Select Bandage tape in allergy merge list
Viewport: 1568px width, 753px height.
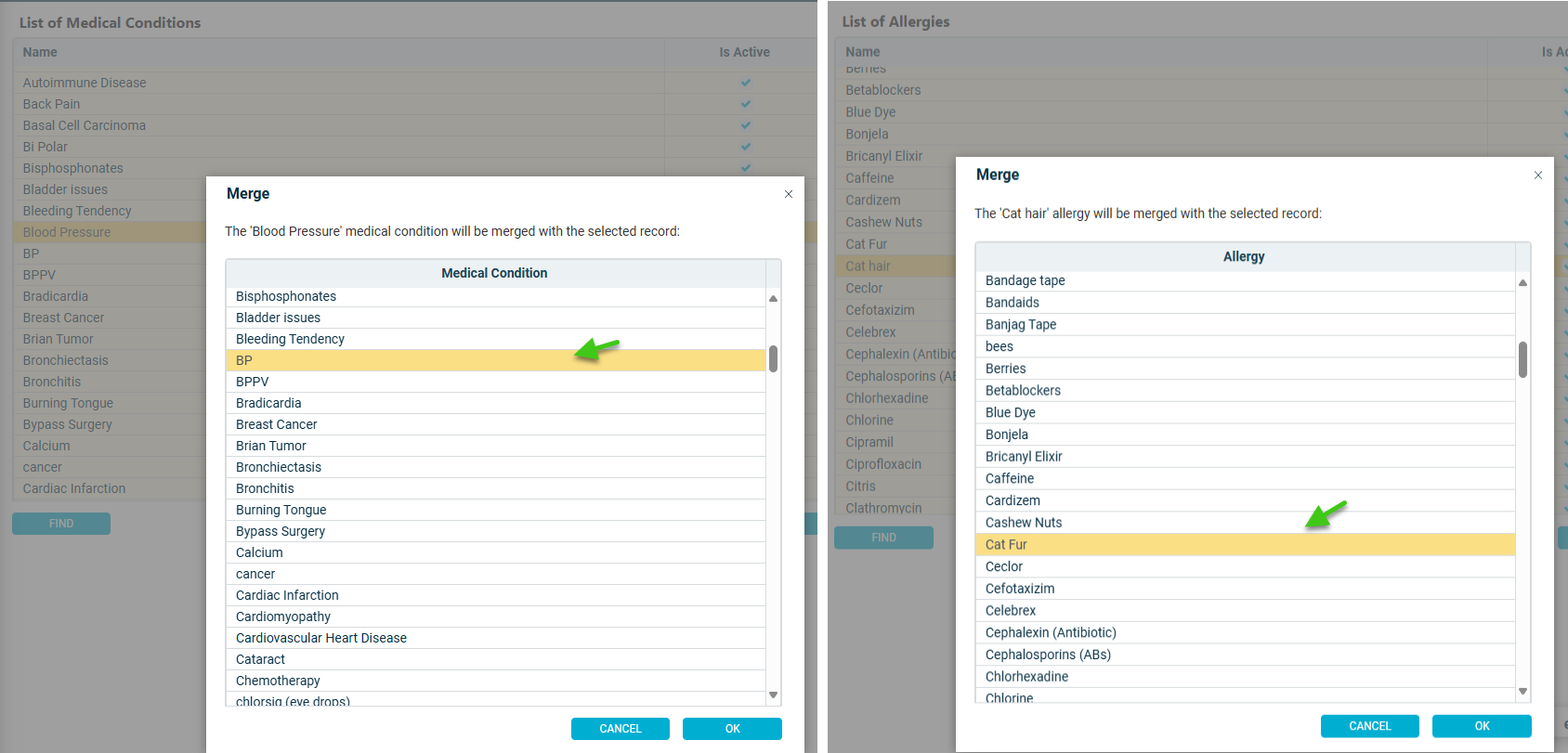[1246, 280]
